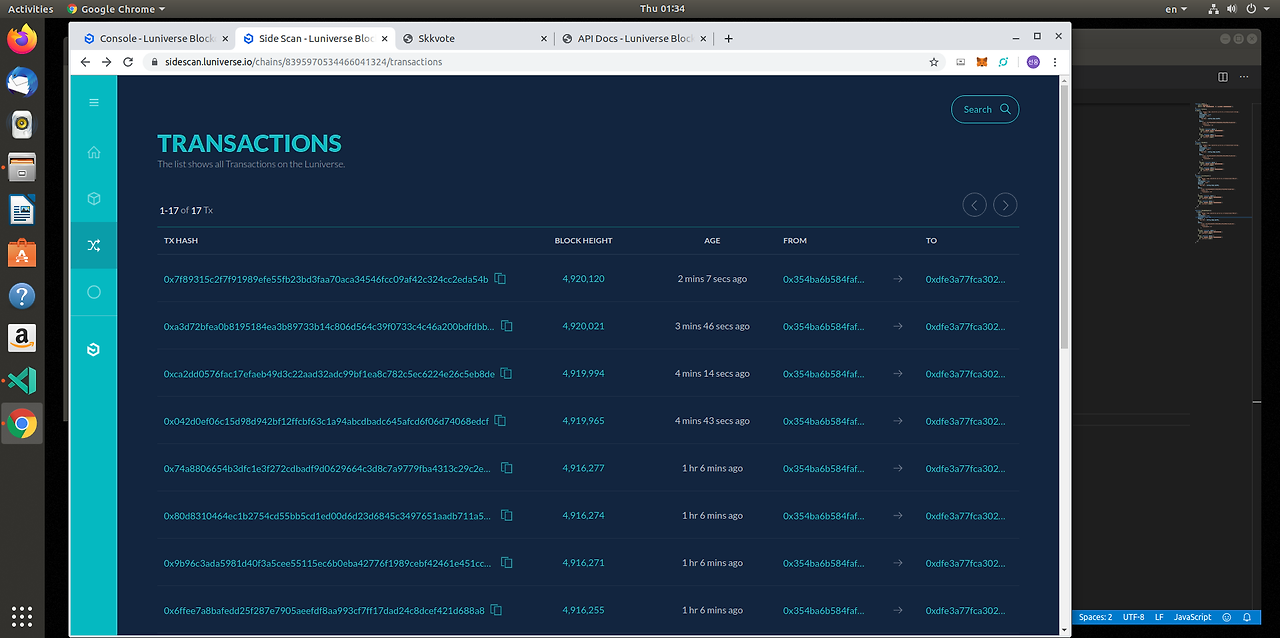1280x638 pixels.
Task: Open a new Chrome tab
Action: [728, 38]
